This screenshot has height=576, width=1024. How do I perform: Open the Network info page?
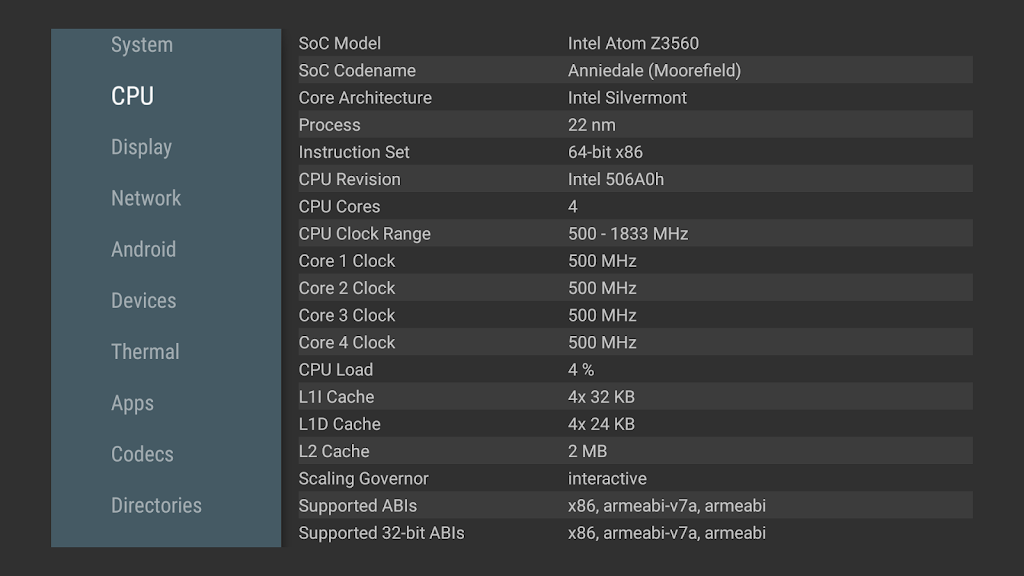[146, 198]
